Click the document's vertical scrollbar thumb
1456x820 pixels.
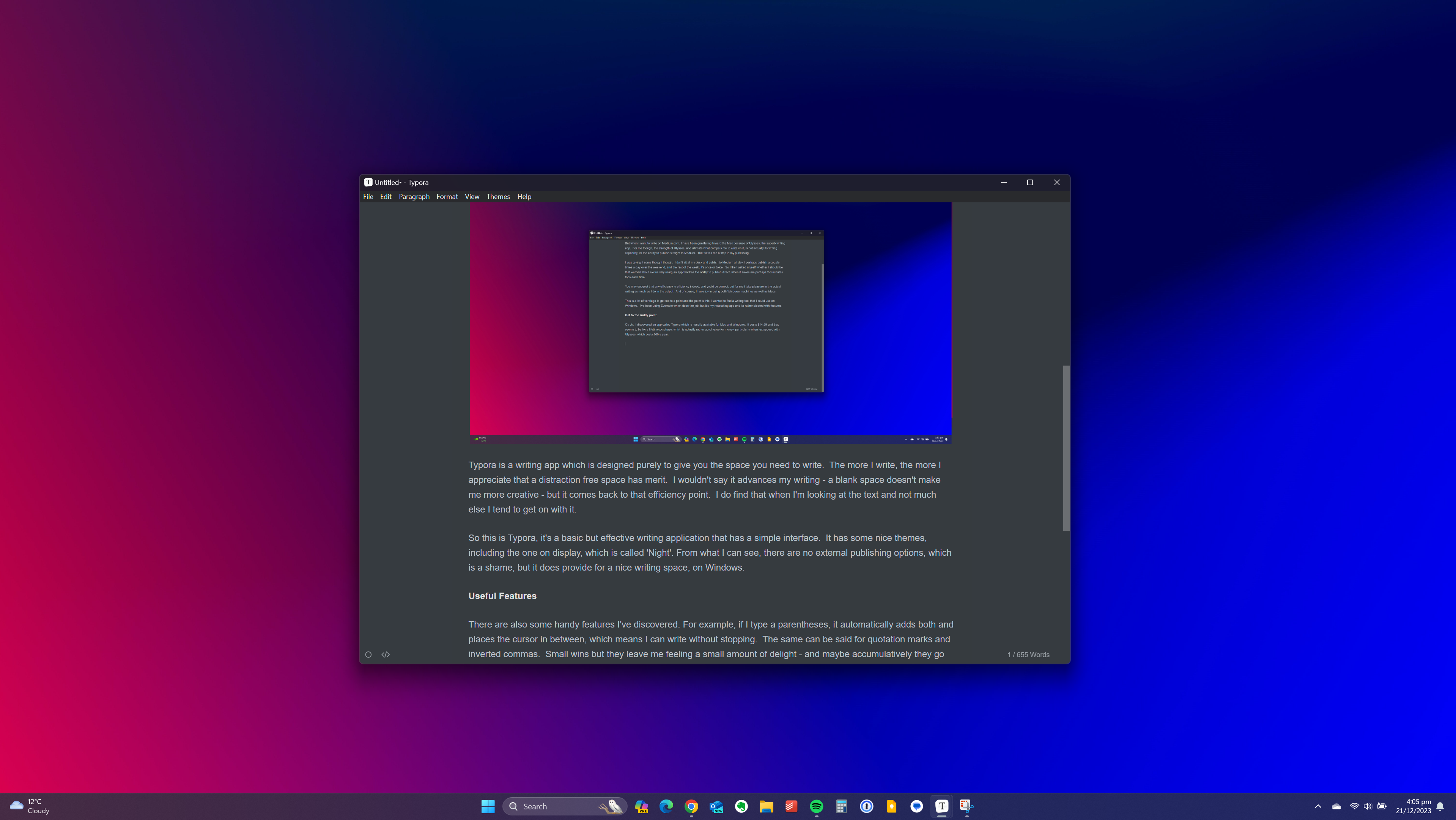tap(1066, 448)
